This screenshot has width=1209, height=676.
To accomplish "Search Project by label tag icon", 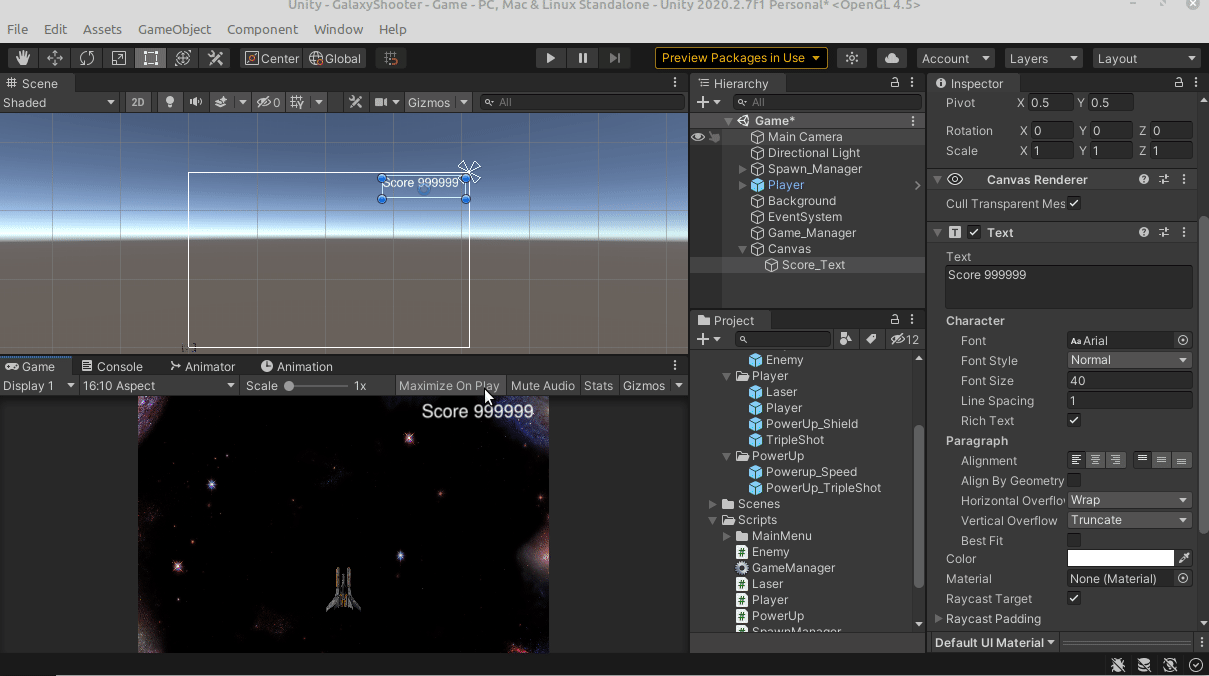I will click(x=871, y=340).
